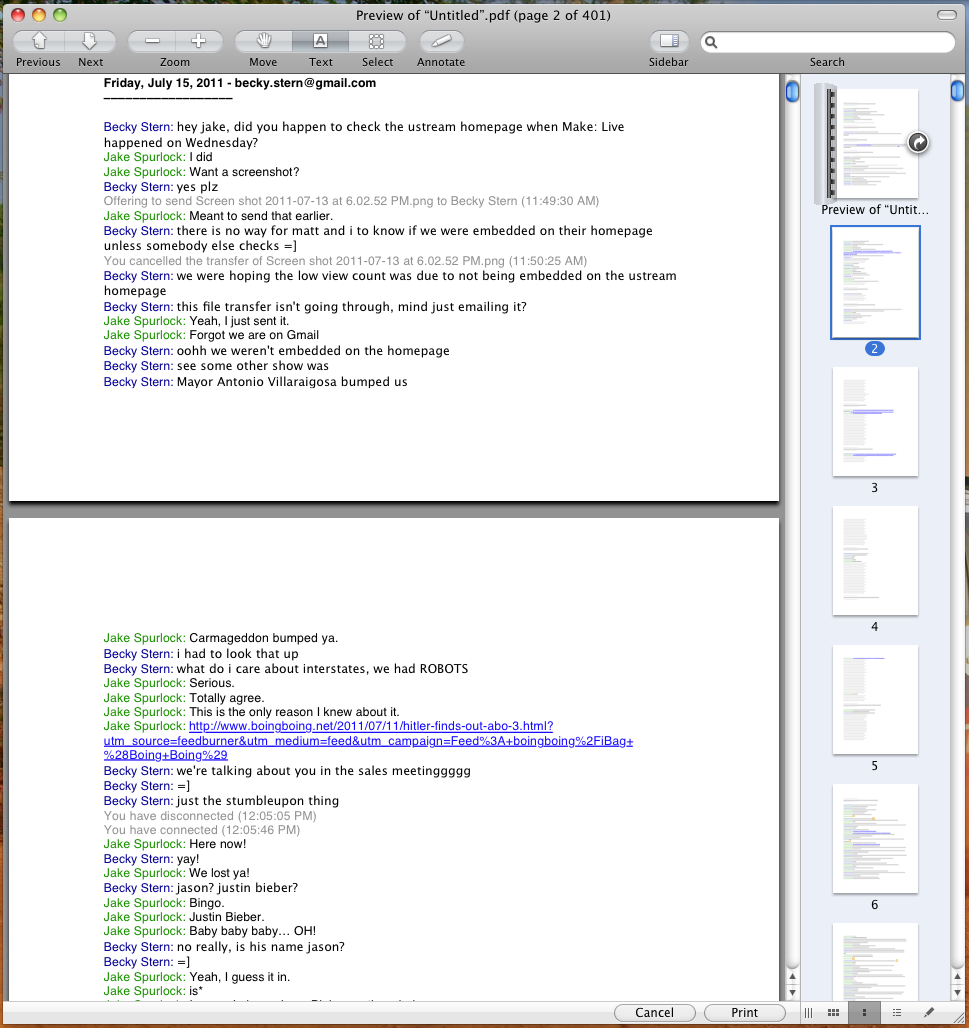Zoom in with the plus button

tap(198, 41)
